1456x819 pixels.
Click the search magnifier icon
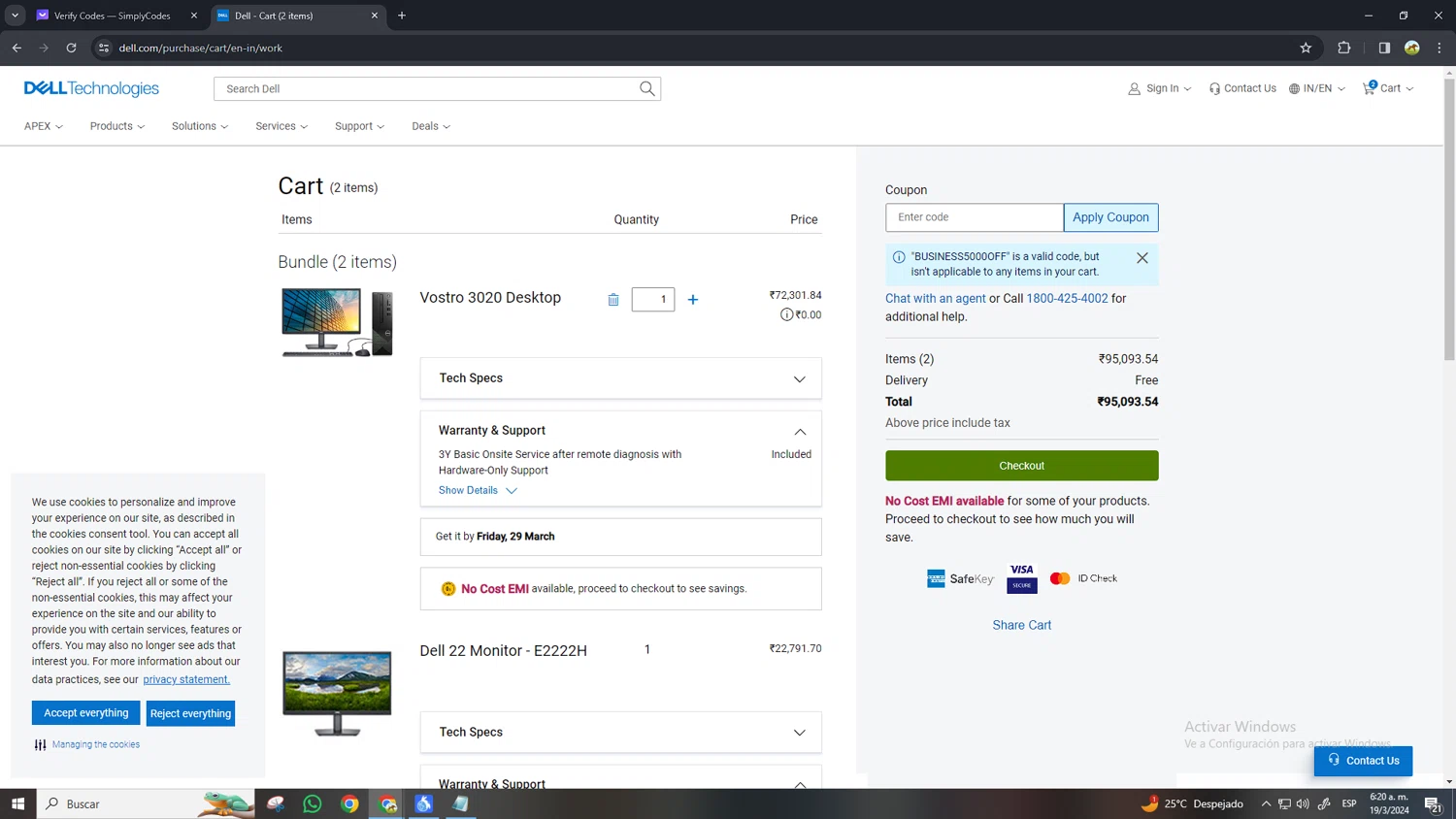point(647,88)
